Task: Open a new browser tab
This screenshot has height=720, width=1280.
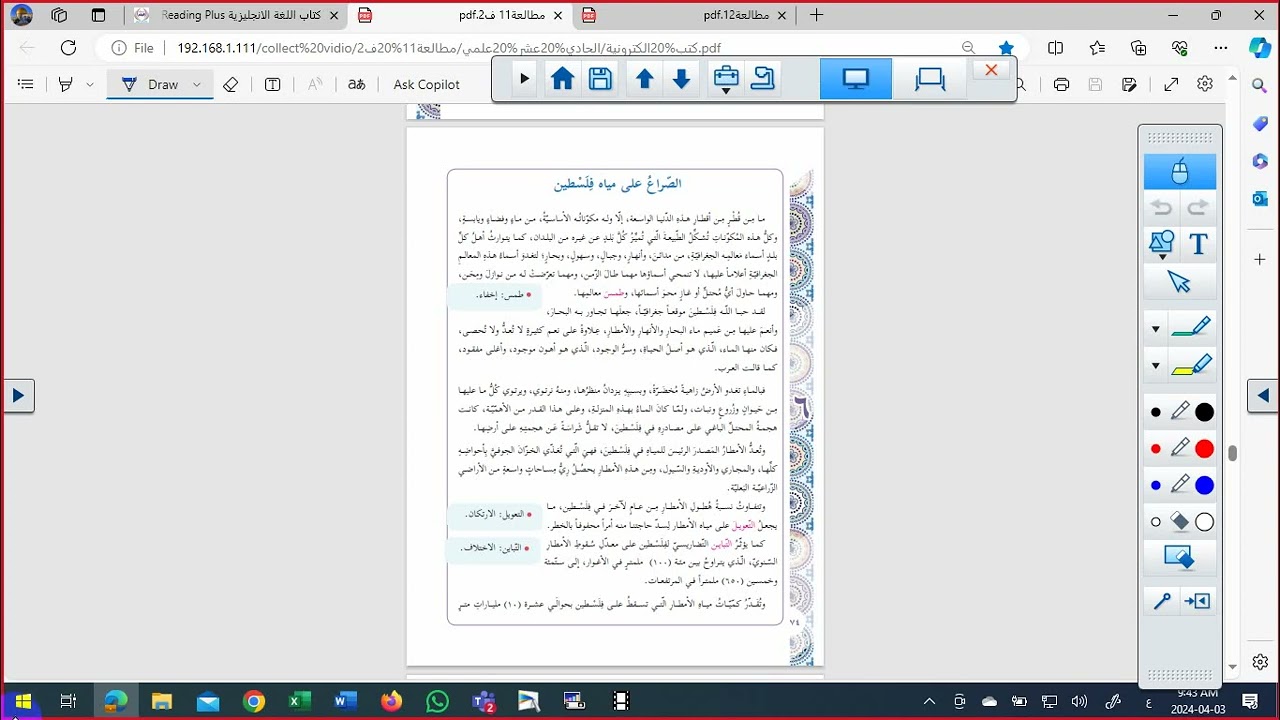Action: 816,15
